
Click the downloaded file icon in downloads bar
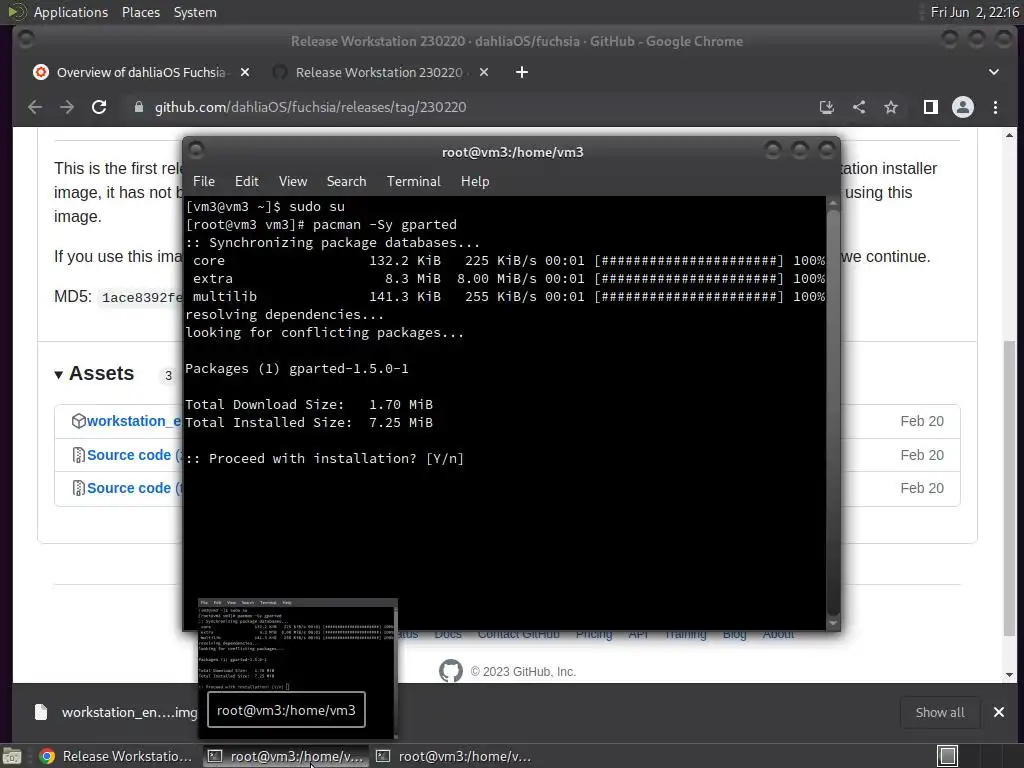tap(40, 712)
